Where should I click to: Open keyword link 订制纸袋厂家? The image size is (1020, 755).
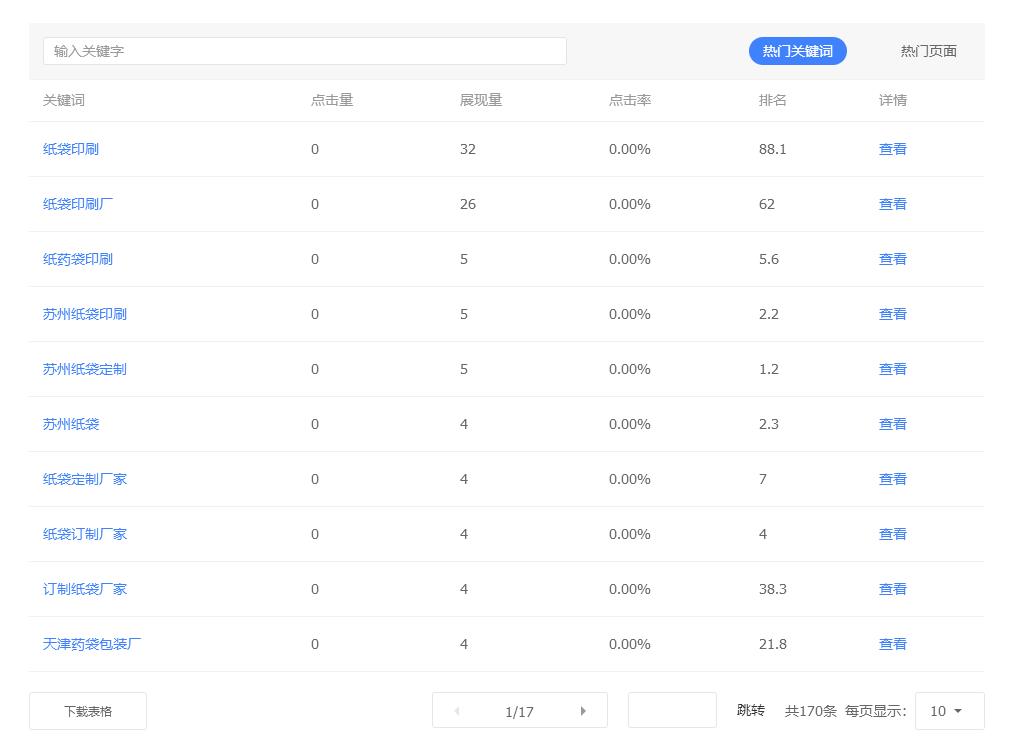[x=85, y=589]
